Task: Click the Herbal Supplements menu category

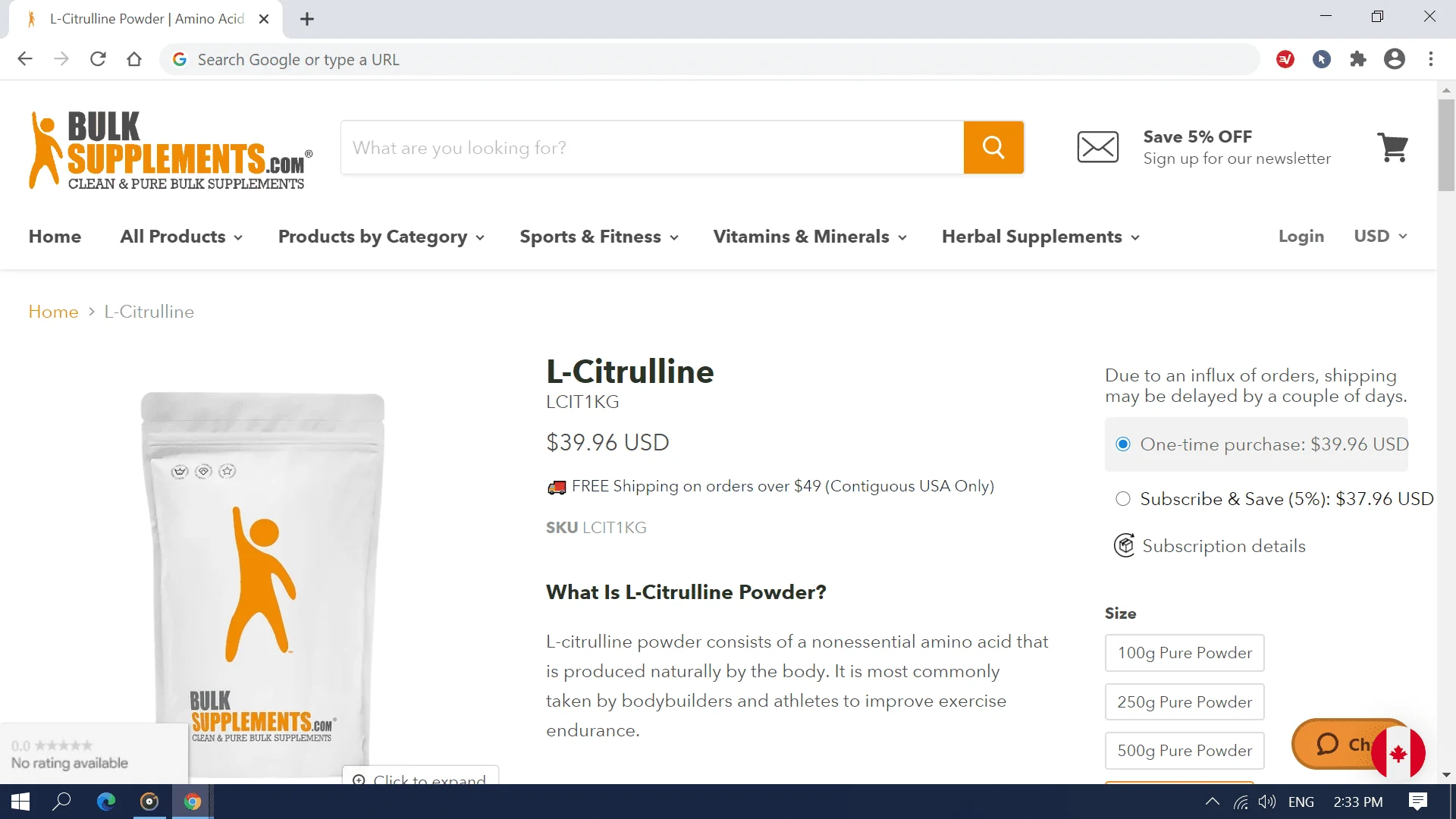Action: coord(1040,236)
